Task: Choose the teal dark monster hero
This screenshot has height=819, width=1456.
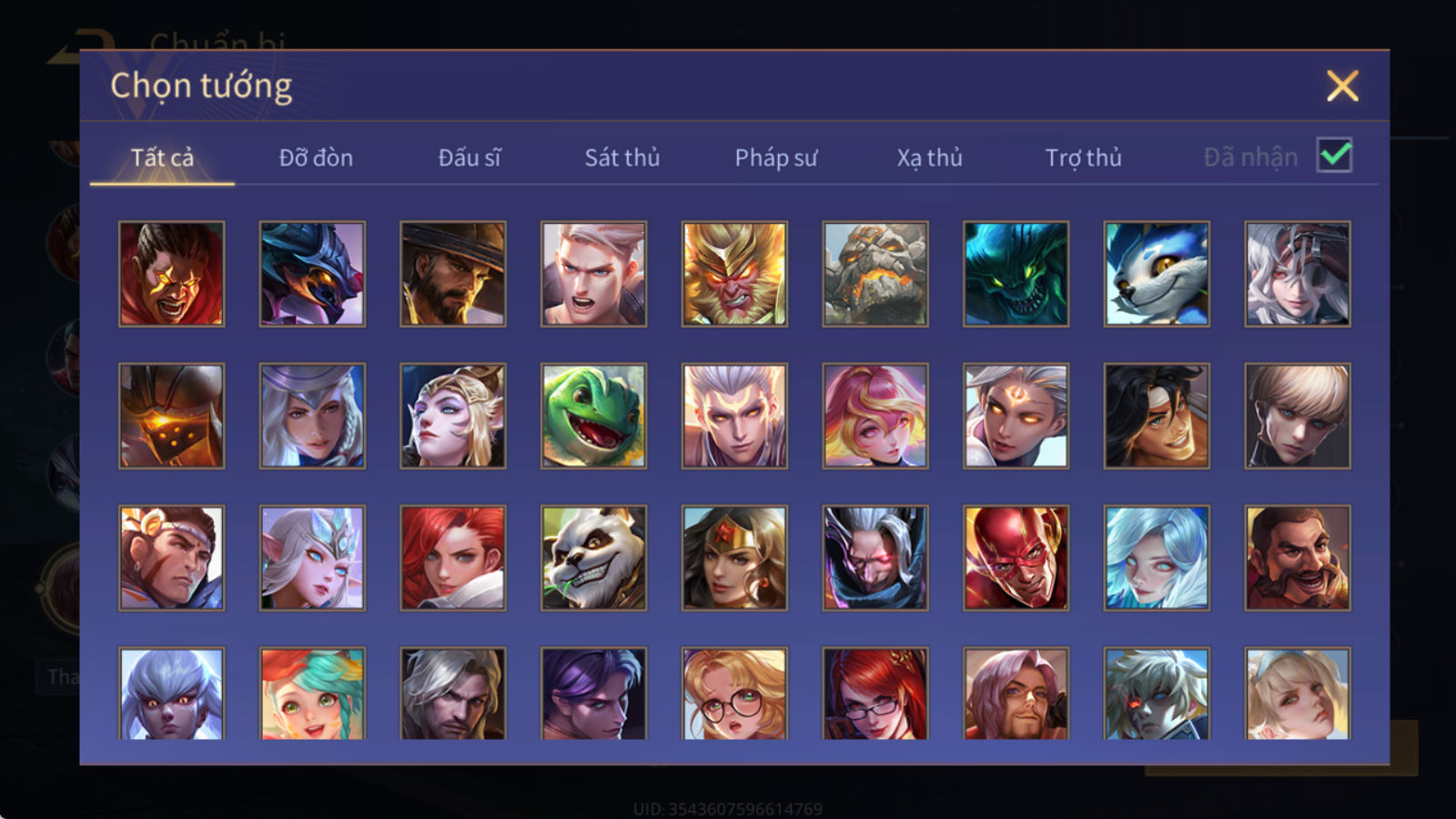Action: point(1016,274)
